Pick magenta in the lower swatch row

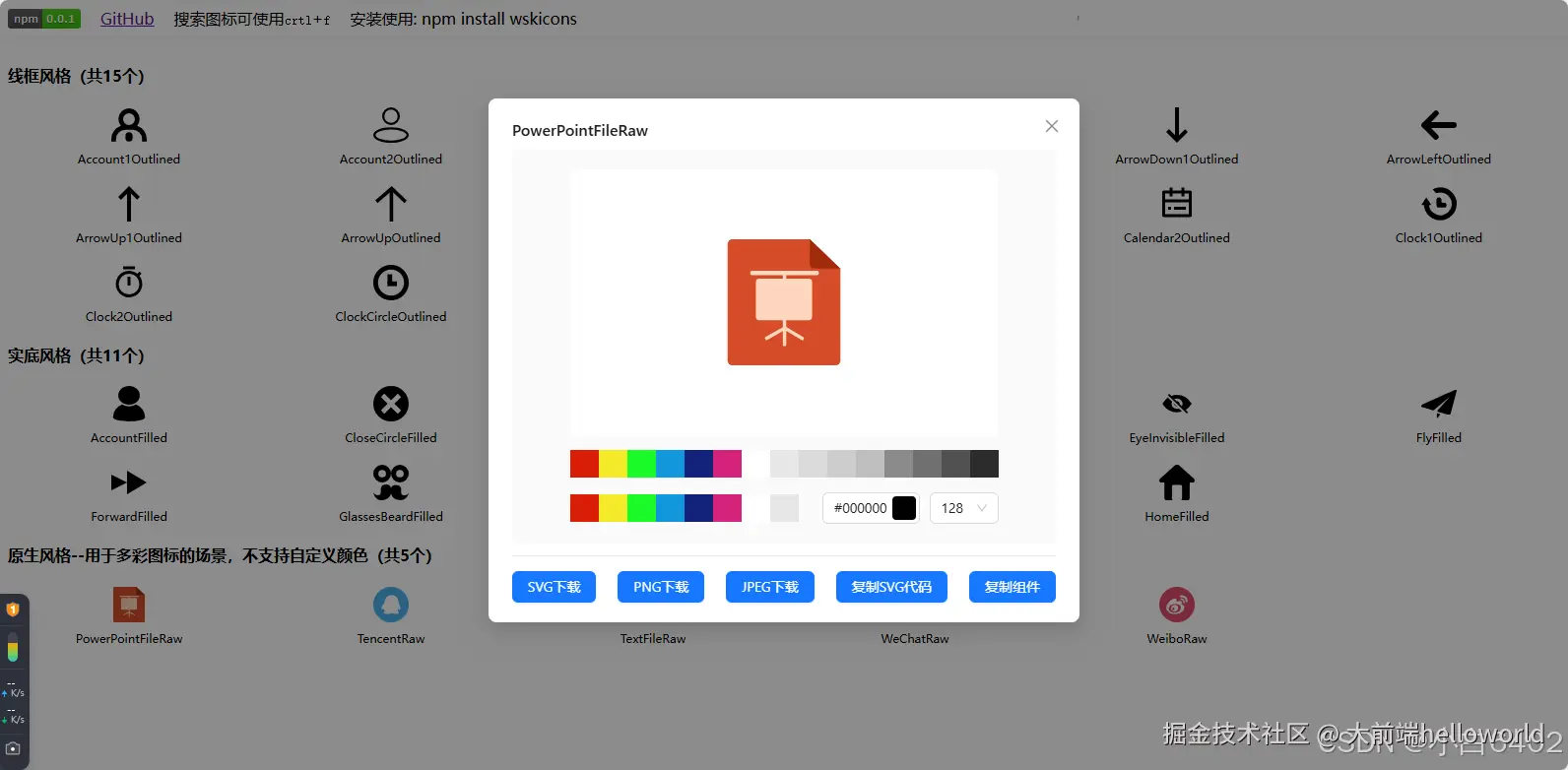coord(727,508)
